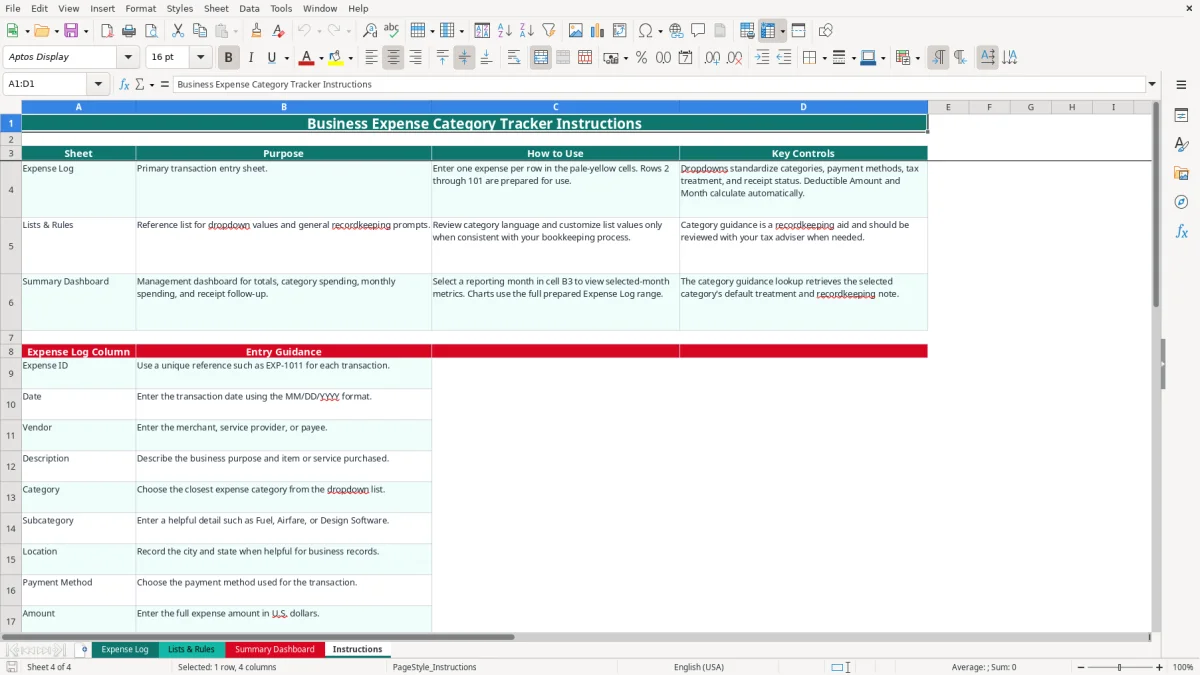Open the Styles menu
This screenshot has width=1200, height=675.
click(180, 8)
